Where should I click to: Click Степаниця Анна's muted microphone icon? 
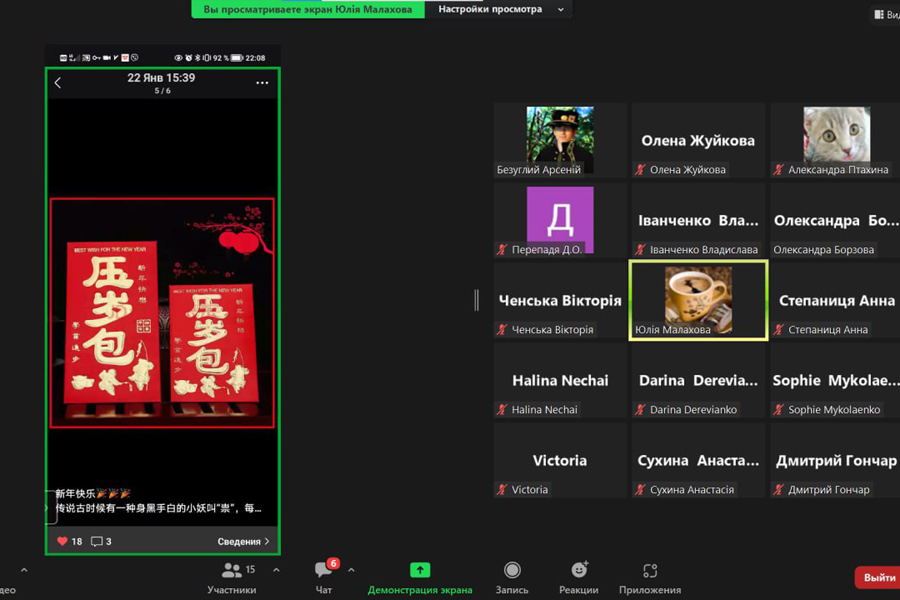click(779, 330)
